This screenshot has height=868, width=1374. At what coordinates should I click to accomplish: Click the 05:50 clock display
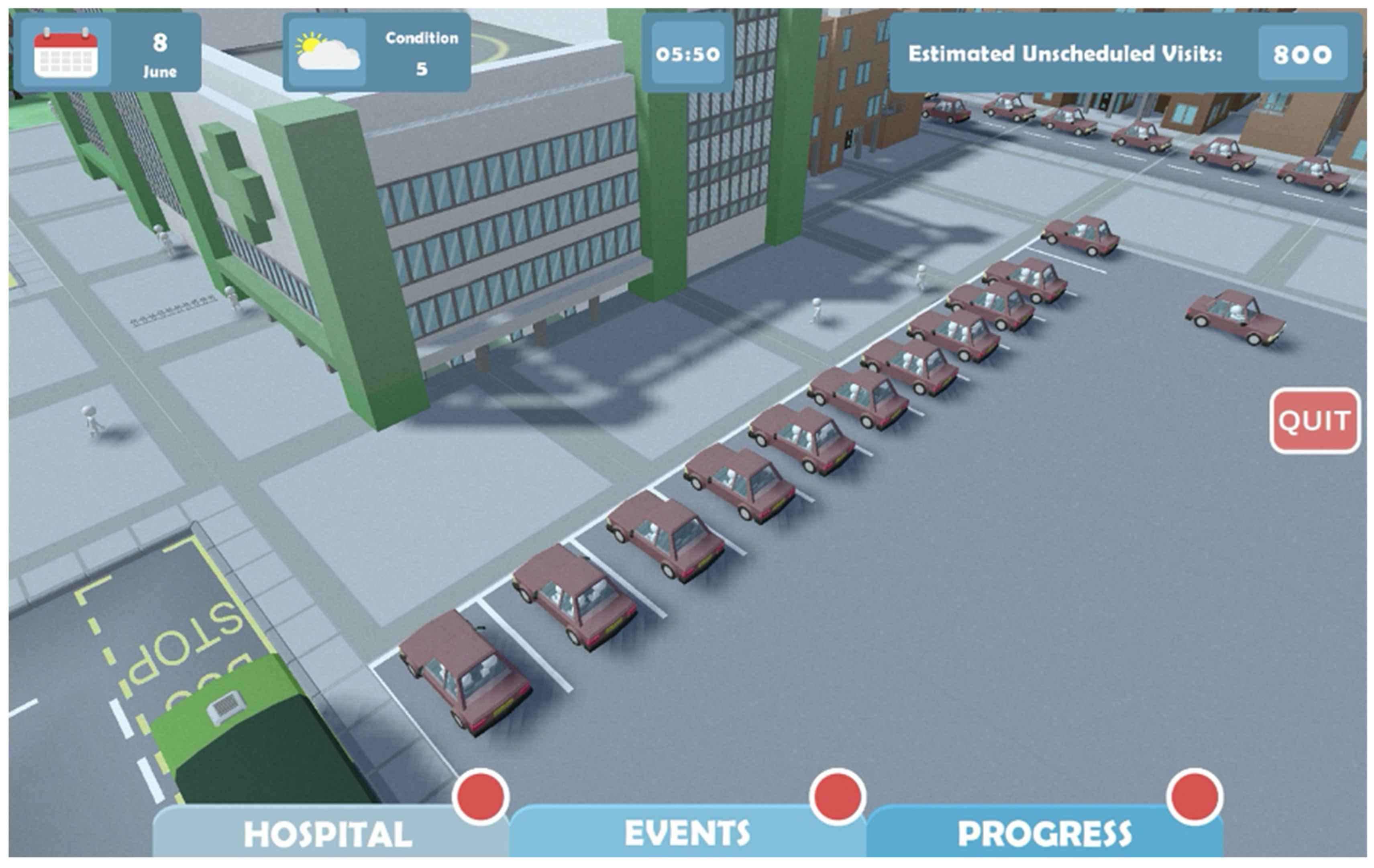(x=687, y=54)
